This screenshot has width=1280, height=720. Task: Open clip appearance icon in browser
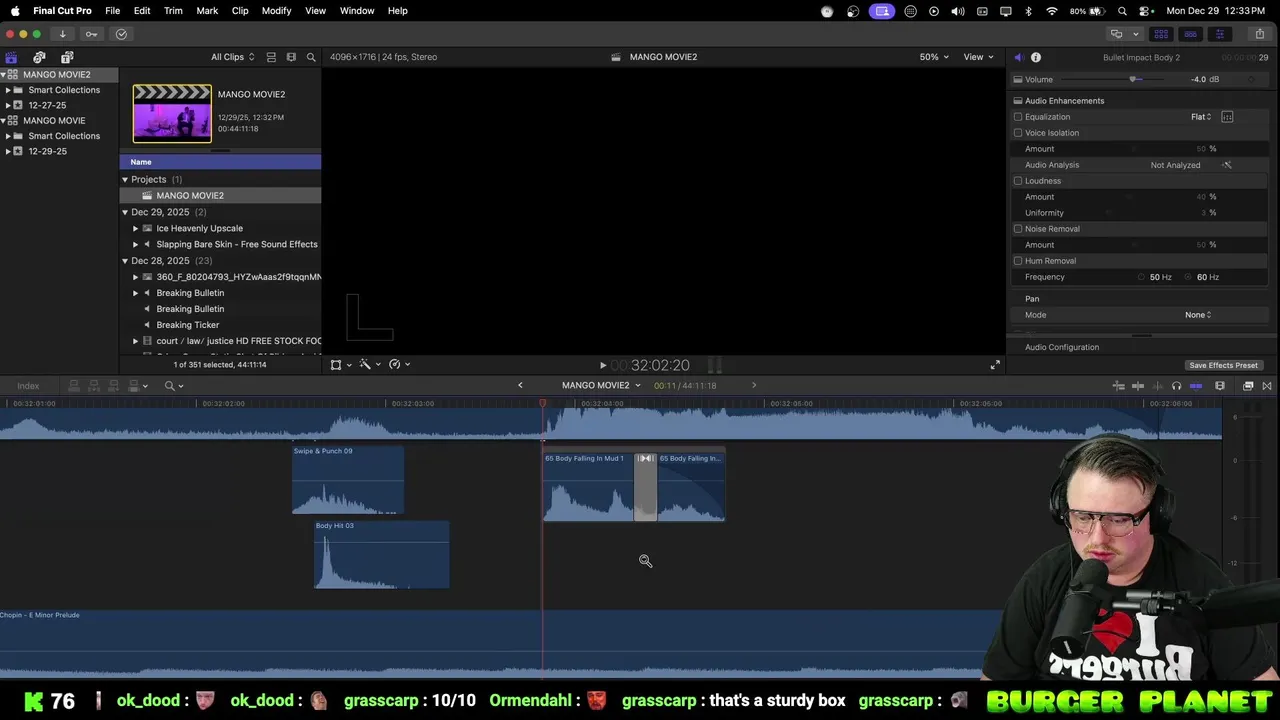pos(291,57)
